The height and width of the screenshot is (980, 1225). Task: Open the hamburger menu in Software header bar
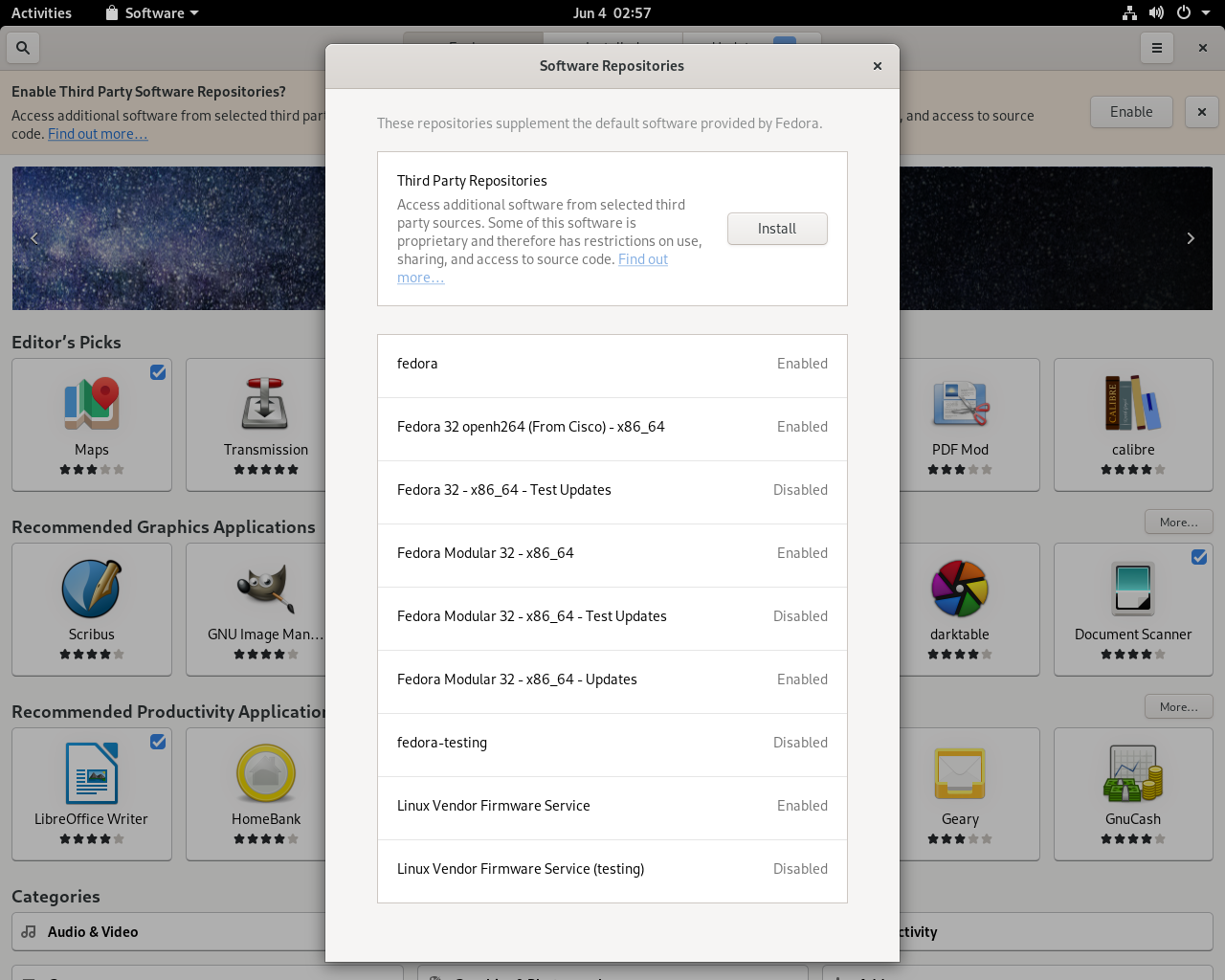tap(1157, 47)
